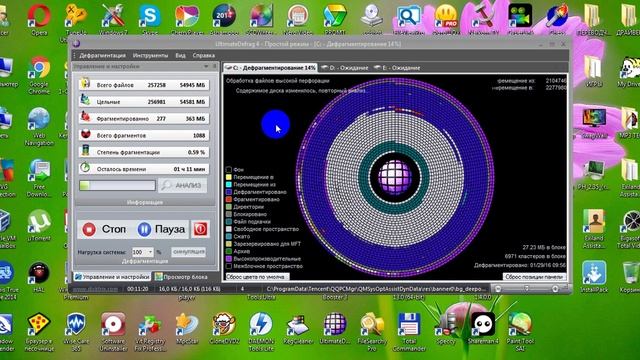Select the Просмотр блока bottom tab
Image resolution: width=640 pixels, height=360 pixels.
tap(181, 277)
